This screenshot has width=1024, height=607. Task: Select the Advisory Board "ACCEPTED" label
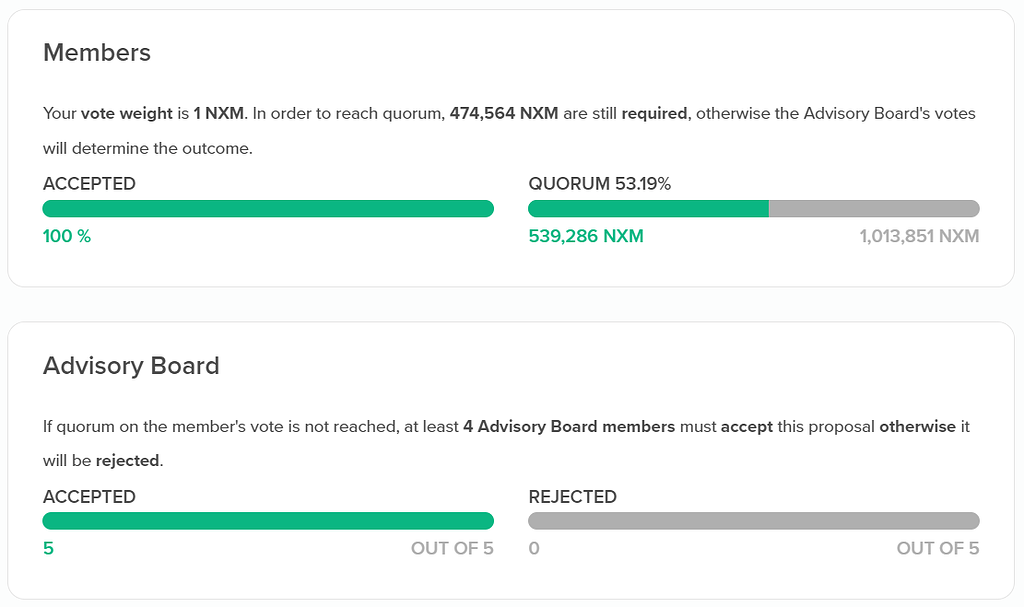tap(89, 497)
